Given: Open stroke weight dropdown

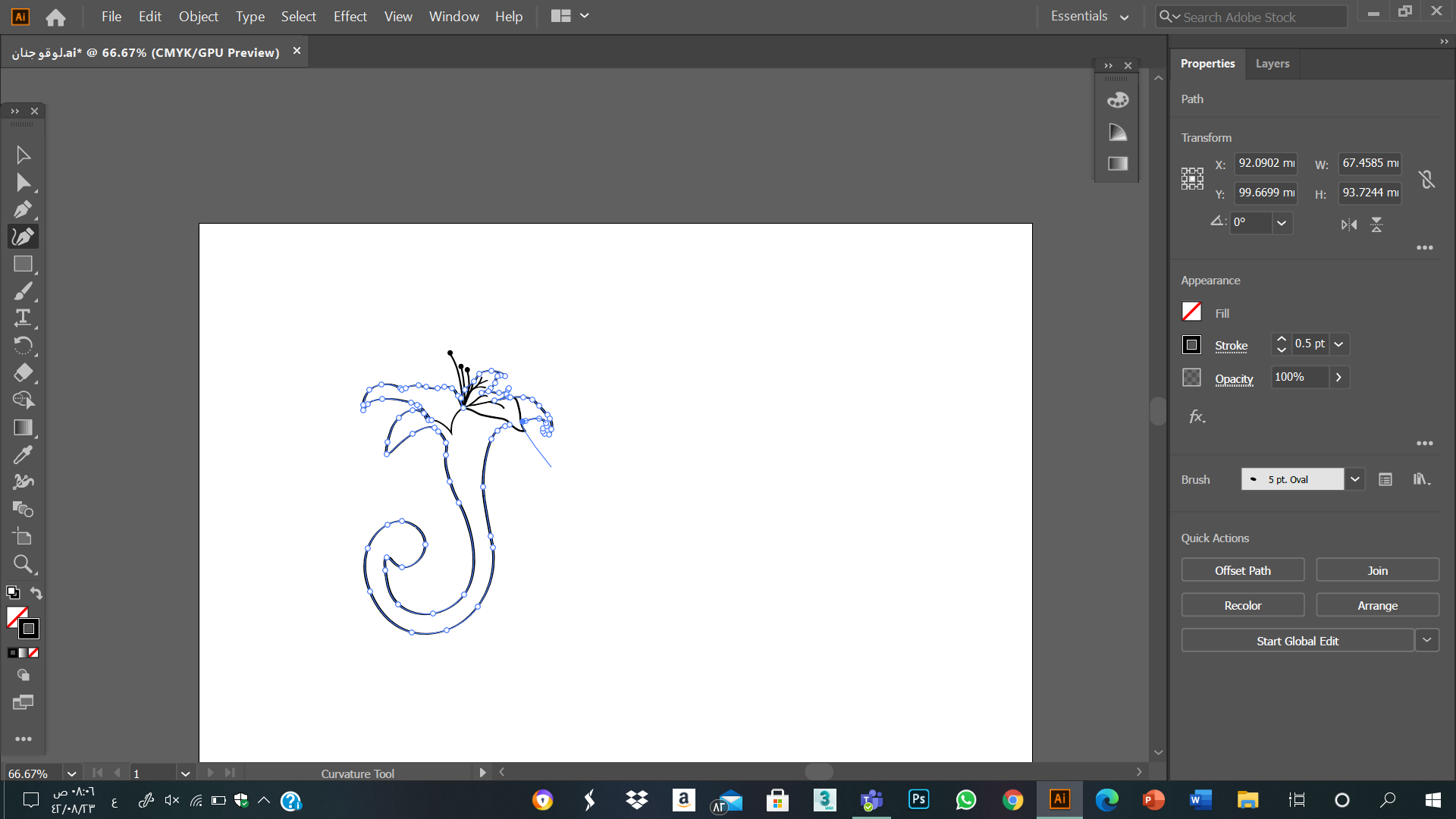Looking at the screenshot, I should (1339, 344).
